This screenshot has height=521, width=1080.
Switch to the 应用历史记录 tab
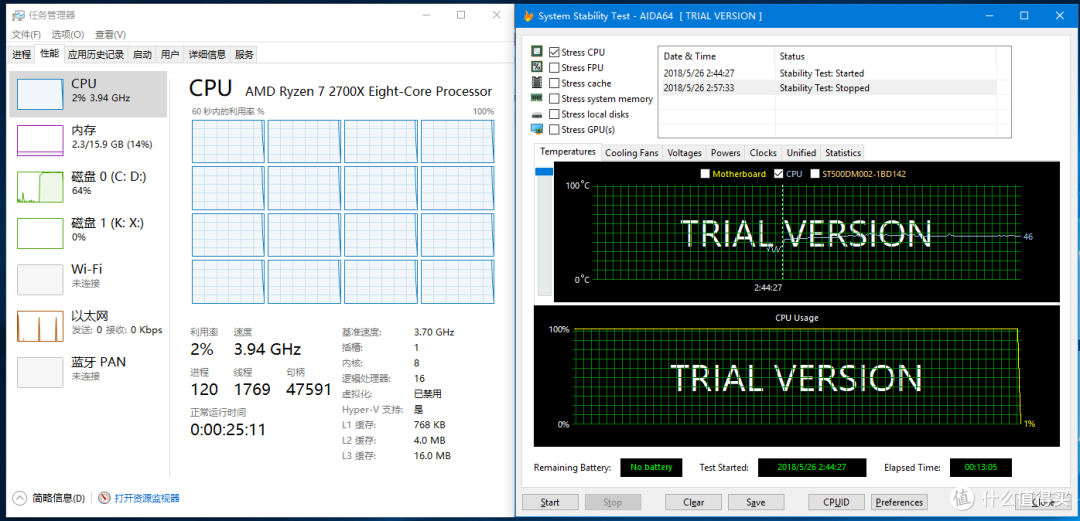click(96, 54)
